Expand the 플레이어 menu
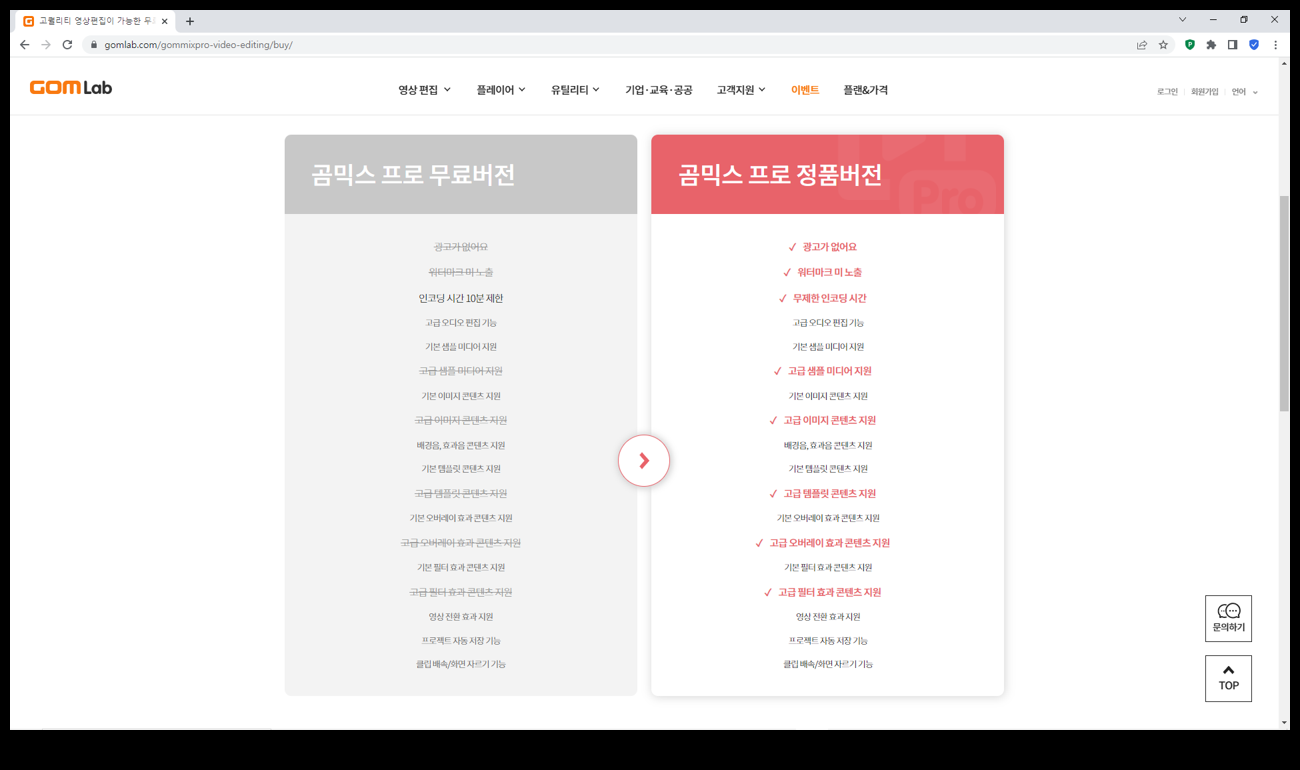The image size is (1300, 770). 501,90
